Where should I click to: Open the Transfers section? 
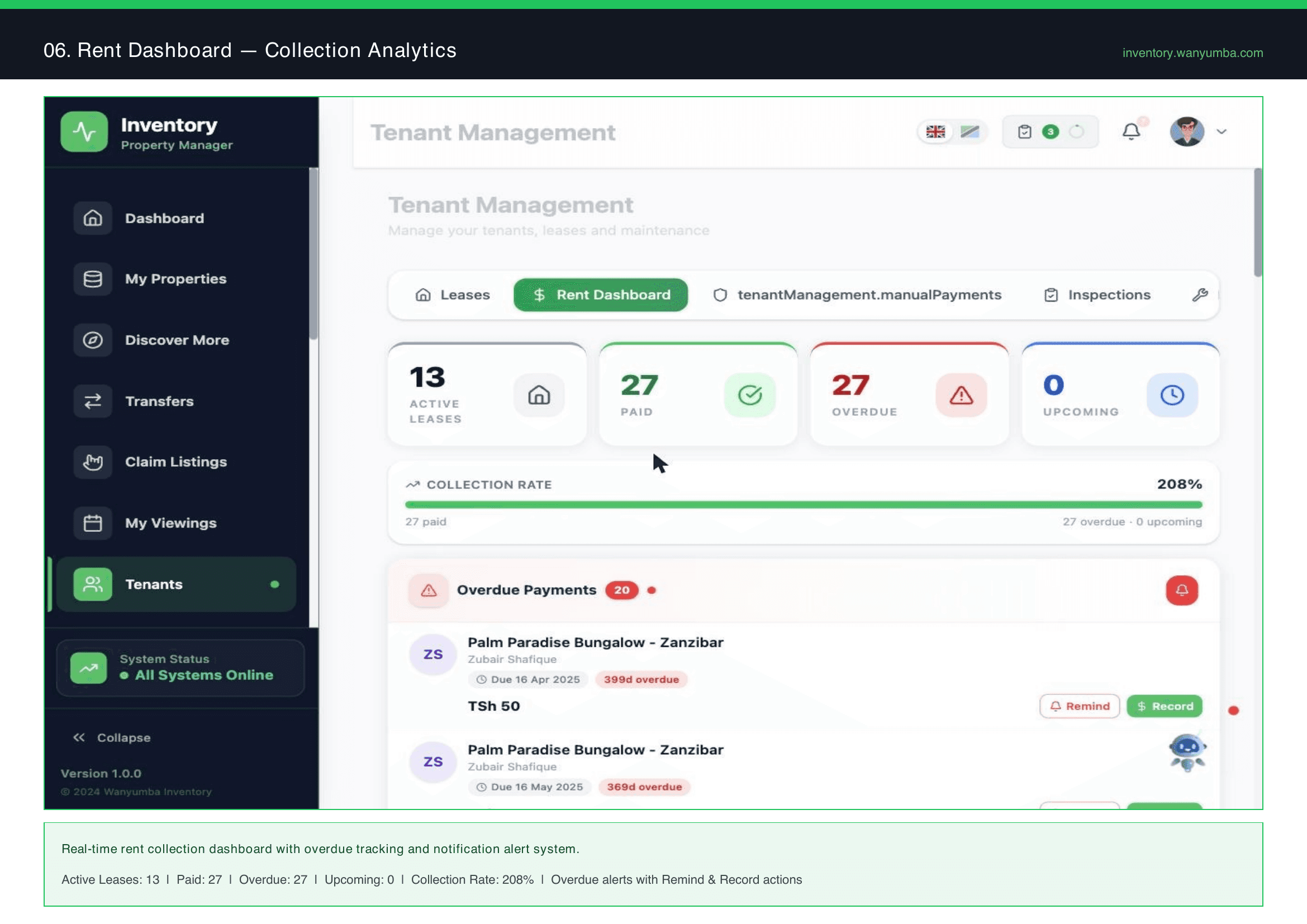177,401
